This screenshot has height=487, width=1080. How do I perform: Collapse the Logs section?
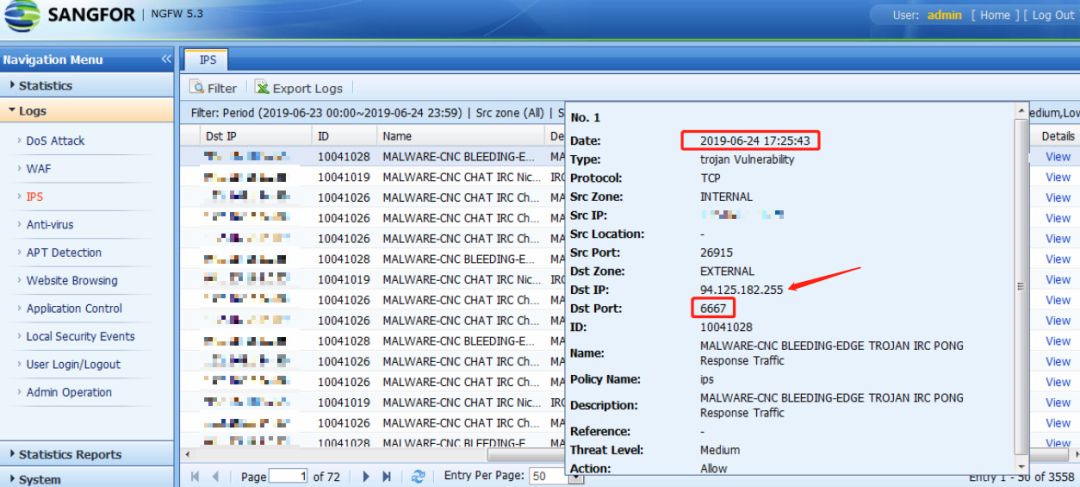pos(87,110)
